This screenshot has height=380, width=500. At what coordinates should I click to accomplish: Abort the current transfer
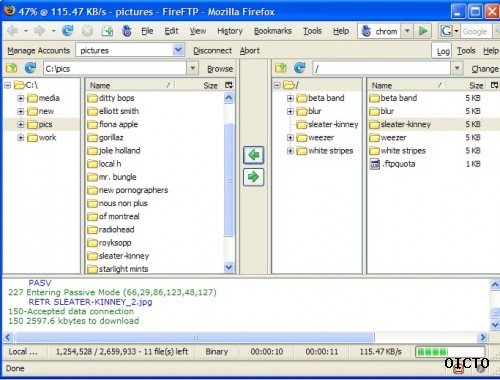[249, 50]
